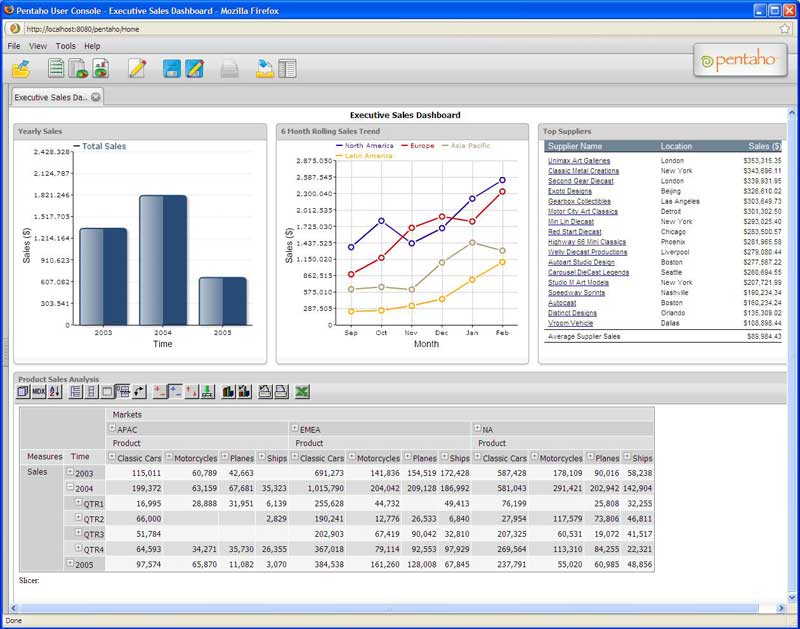Open the View menu
Screen dimensions: 800x629
pyautogui.click(x=38, y=46)
